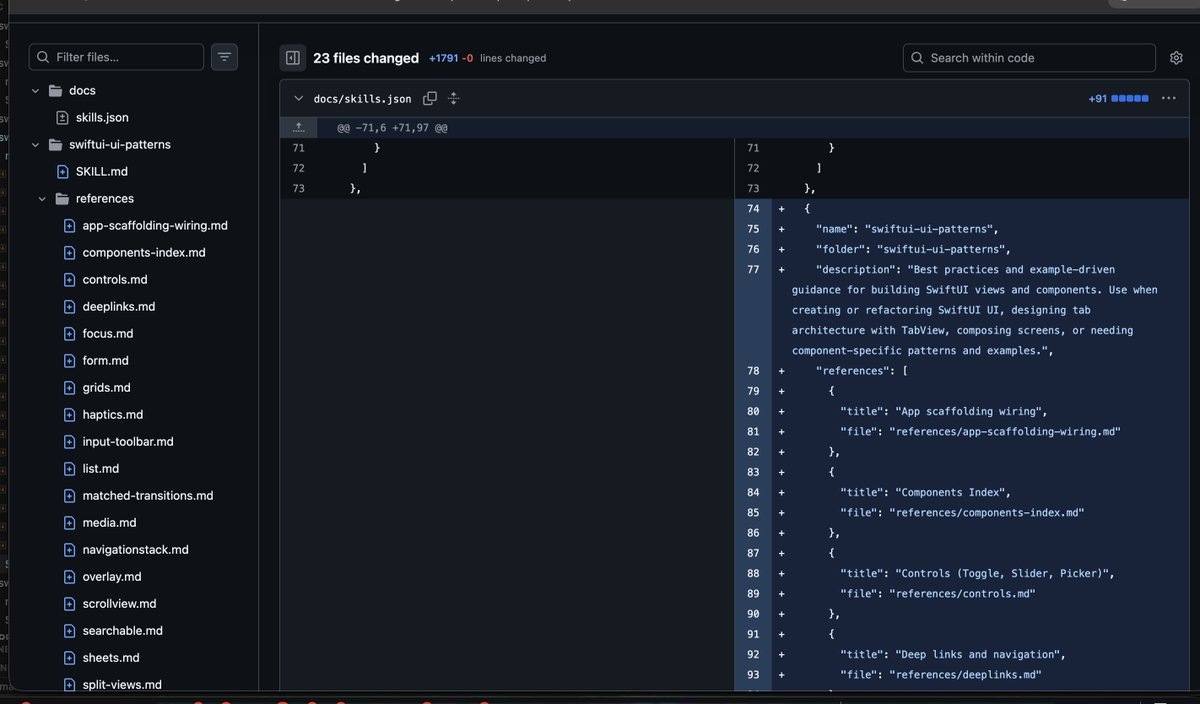Select deeplinks.md file
This screenshot has height=704, width=1200.
[x=119, y=306]
